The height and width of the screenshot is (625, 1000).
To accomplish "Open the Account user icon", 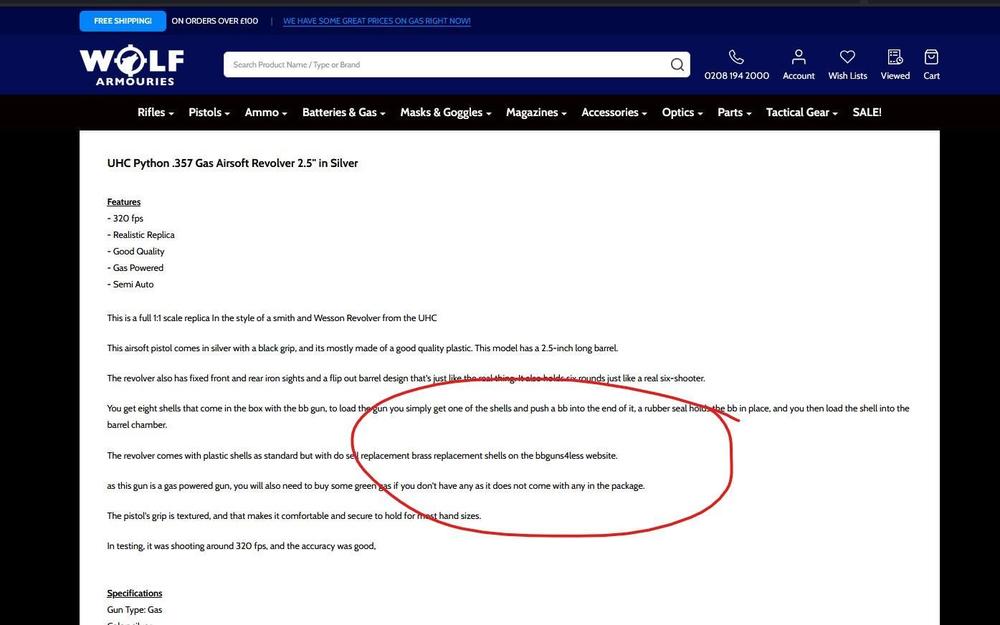I will (x=798, y=57).
